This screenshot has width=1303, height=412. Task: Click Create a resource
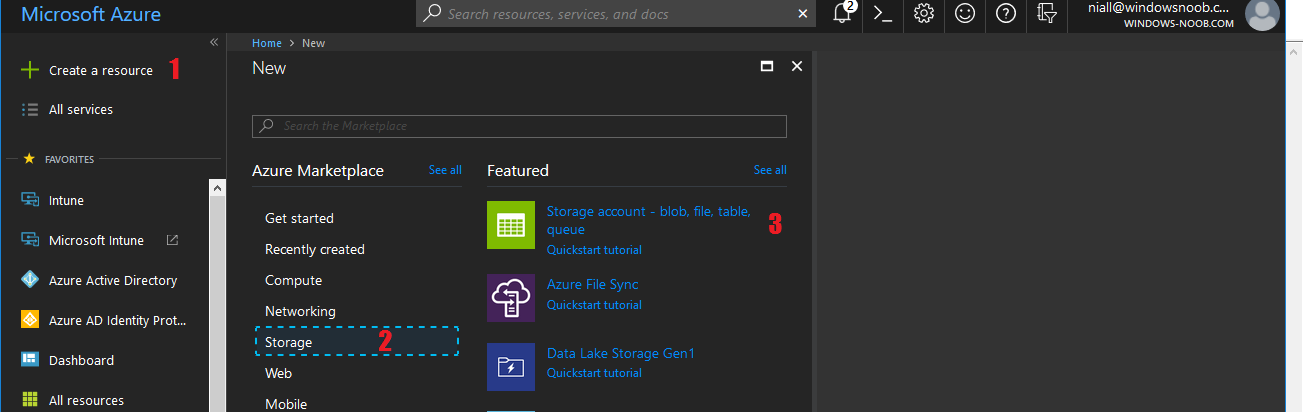point(101,70)
